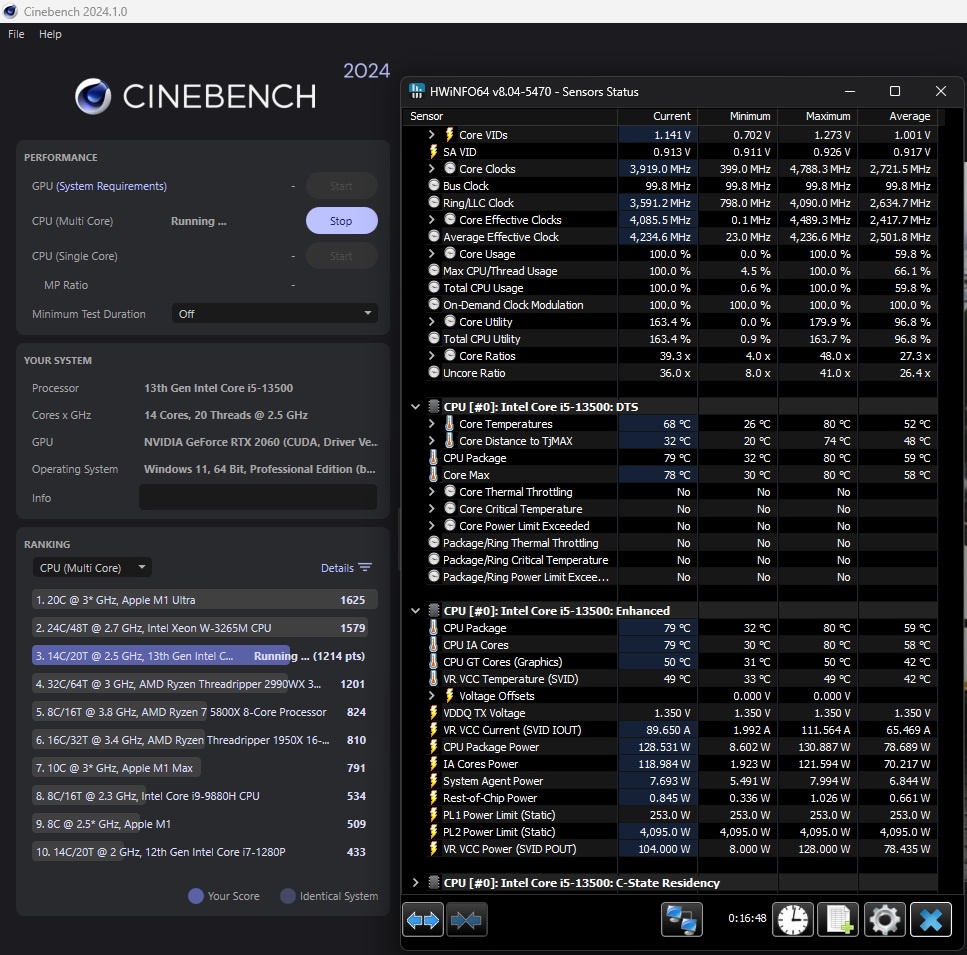Click Details link in Ranking
967x955 pixels.
[x=337, y=568]
